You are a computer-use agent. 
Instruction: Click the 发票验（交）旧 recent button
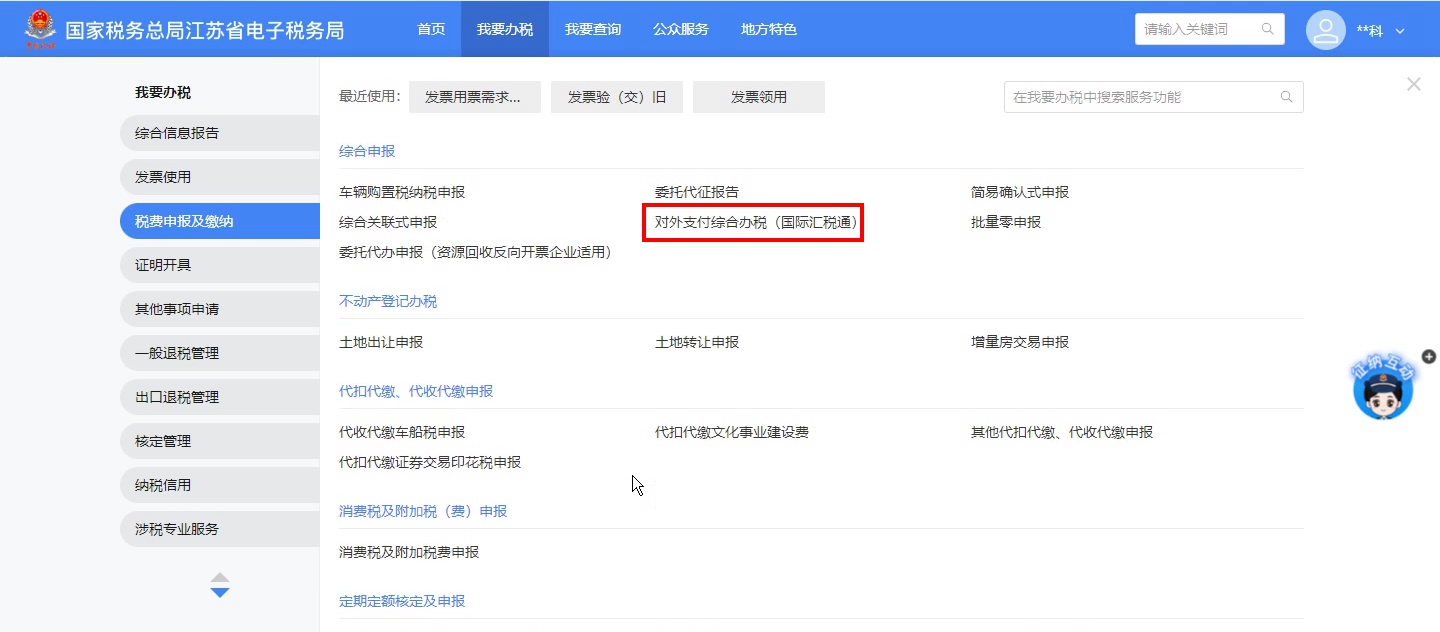coord(616,97)
